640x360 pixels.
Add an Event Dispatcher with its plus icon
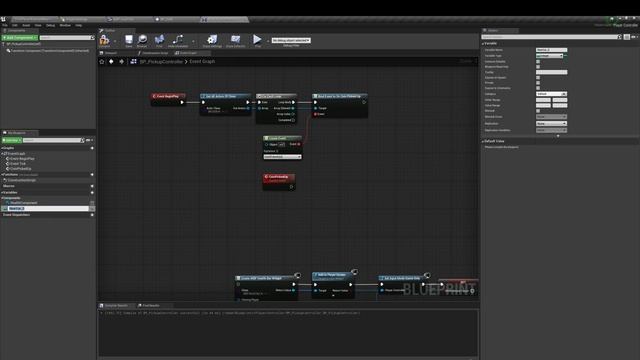[x=92, y=215]
